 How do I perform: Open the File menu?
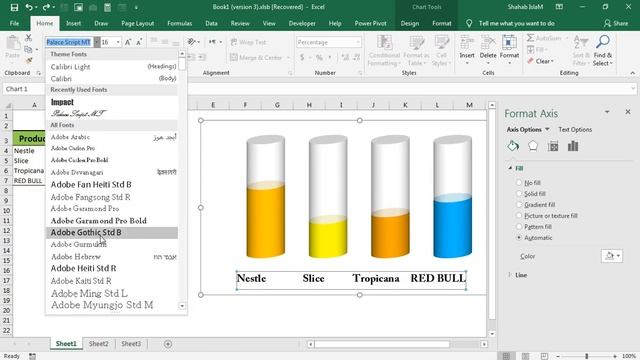click(x=14, y=23)
